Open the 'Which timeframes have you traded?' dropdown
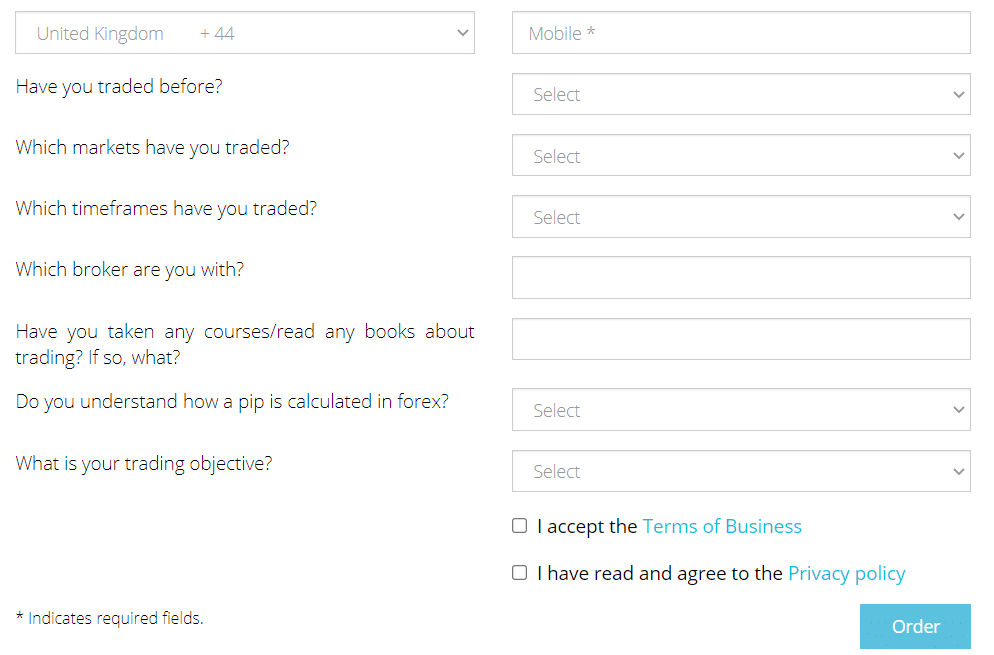The width and height of the screenshot is (994, 655). pos(741,217)
